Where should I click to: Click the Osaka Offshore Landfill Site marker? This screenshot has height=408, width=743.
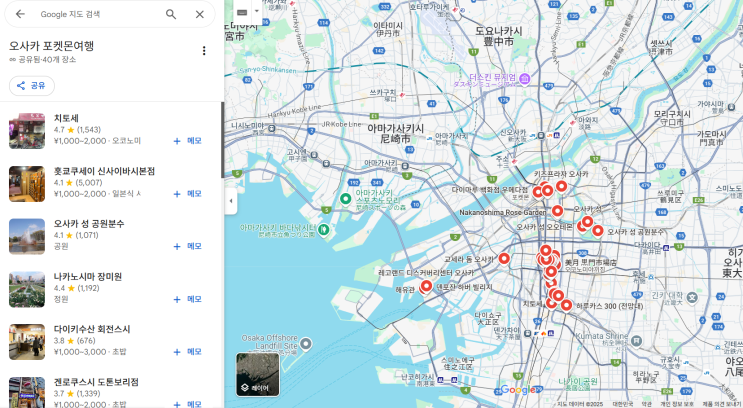(x=306, y=344)
